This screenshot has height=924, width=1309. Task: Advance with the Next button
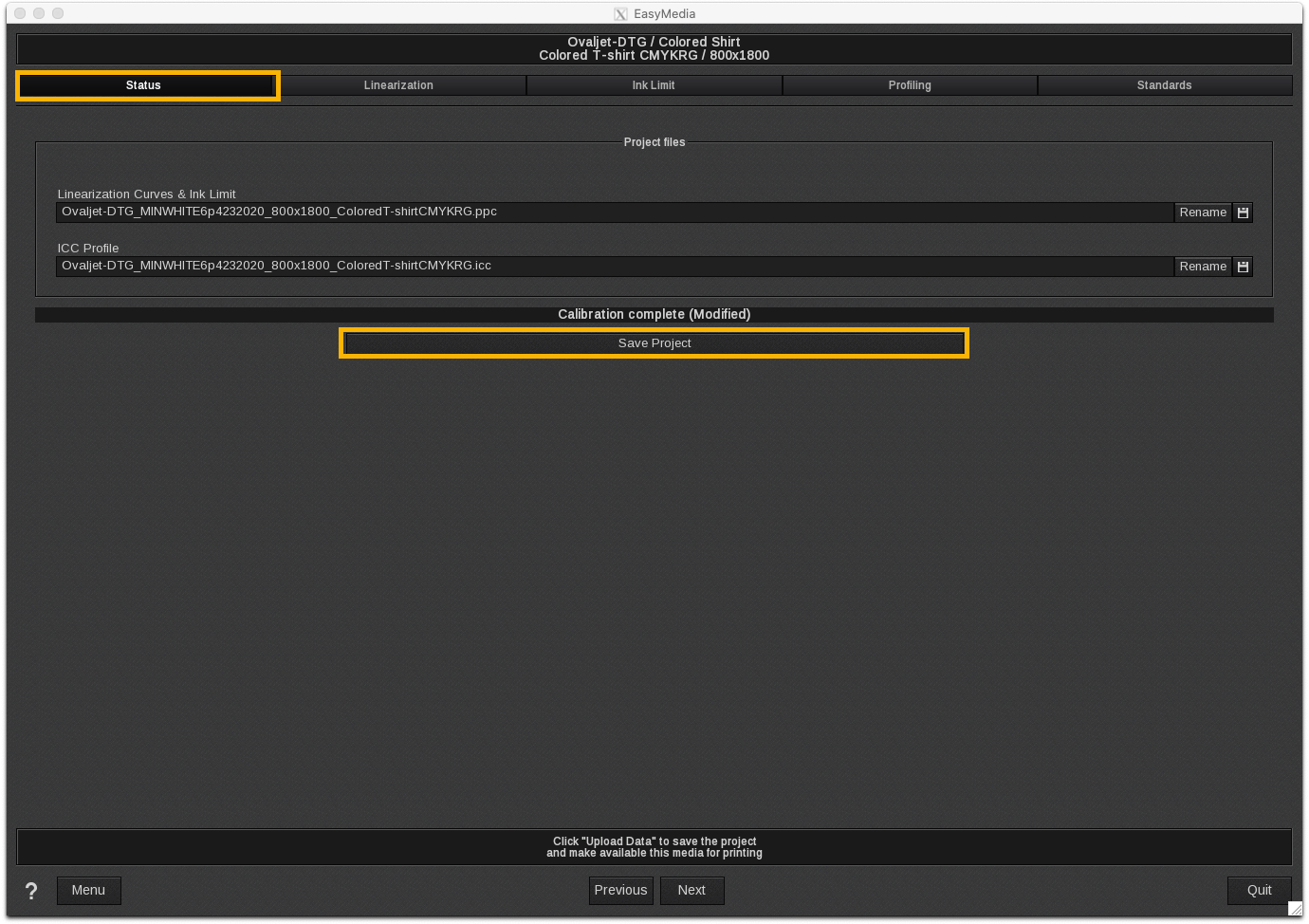click(x=691, y=891)
